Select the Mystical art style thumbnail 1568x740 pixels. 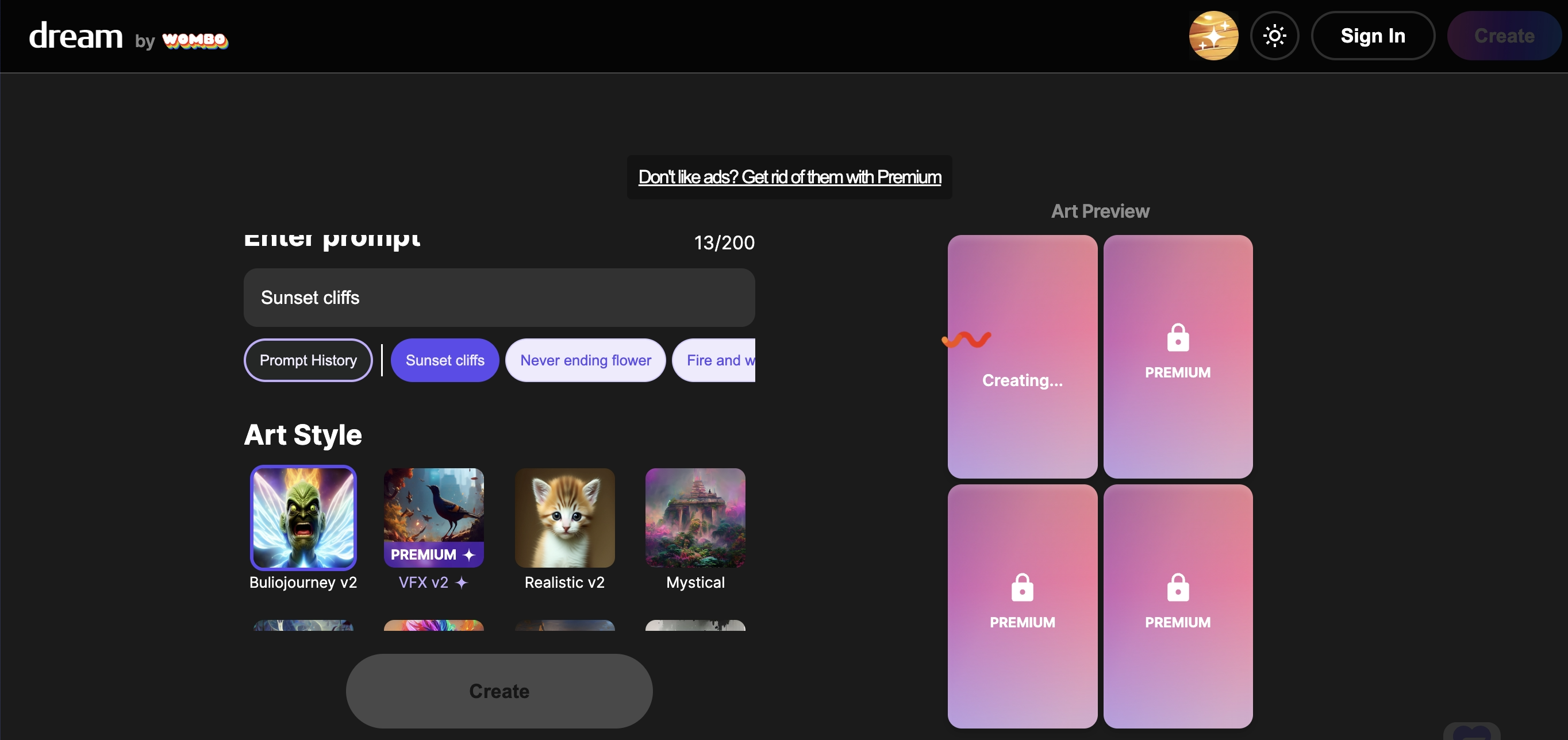[x=695, y=518]
